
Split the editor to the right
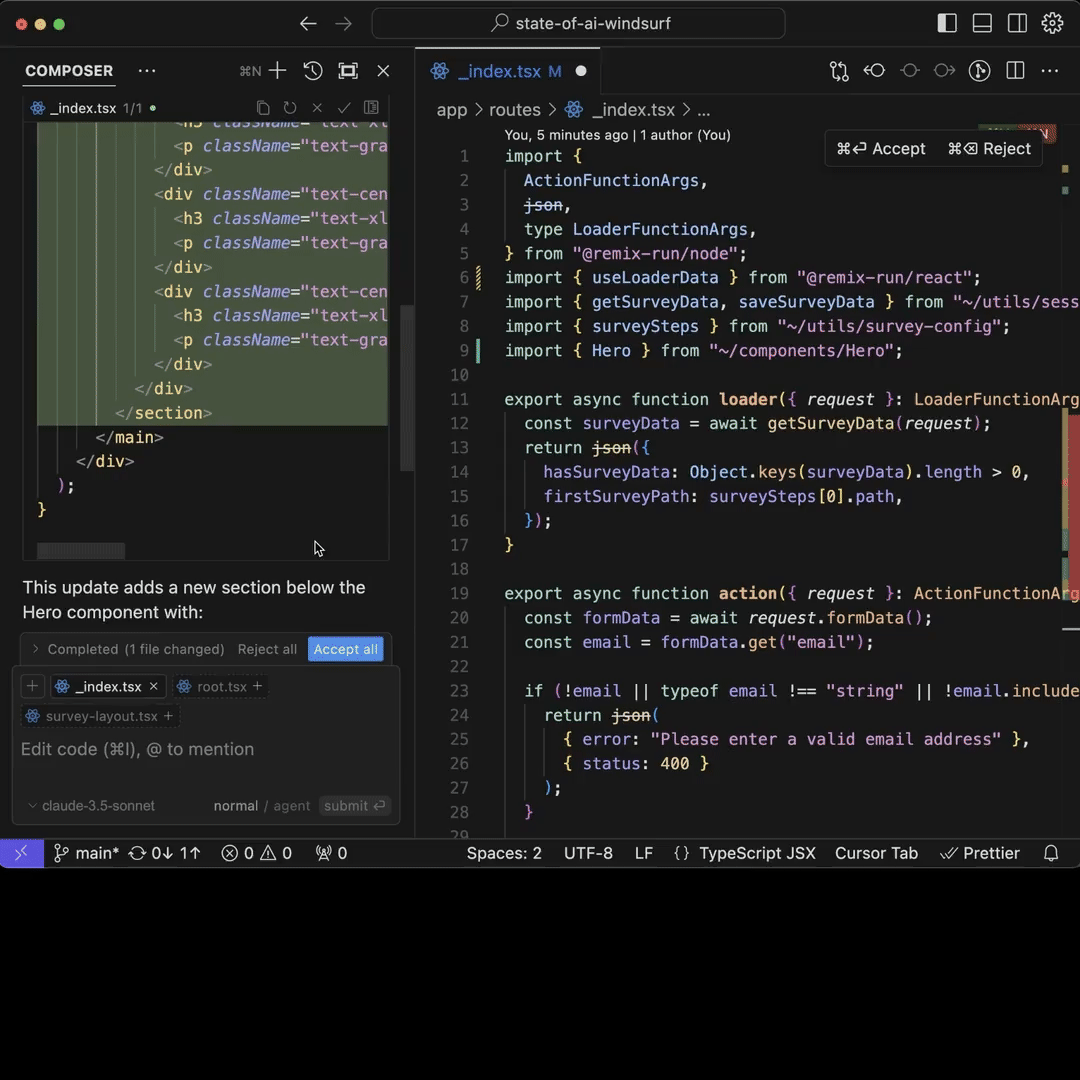(1015, 71)
